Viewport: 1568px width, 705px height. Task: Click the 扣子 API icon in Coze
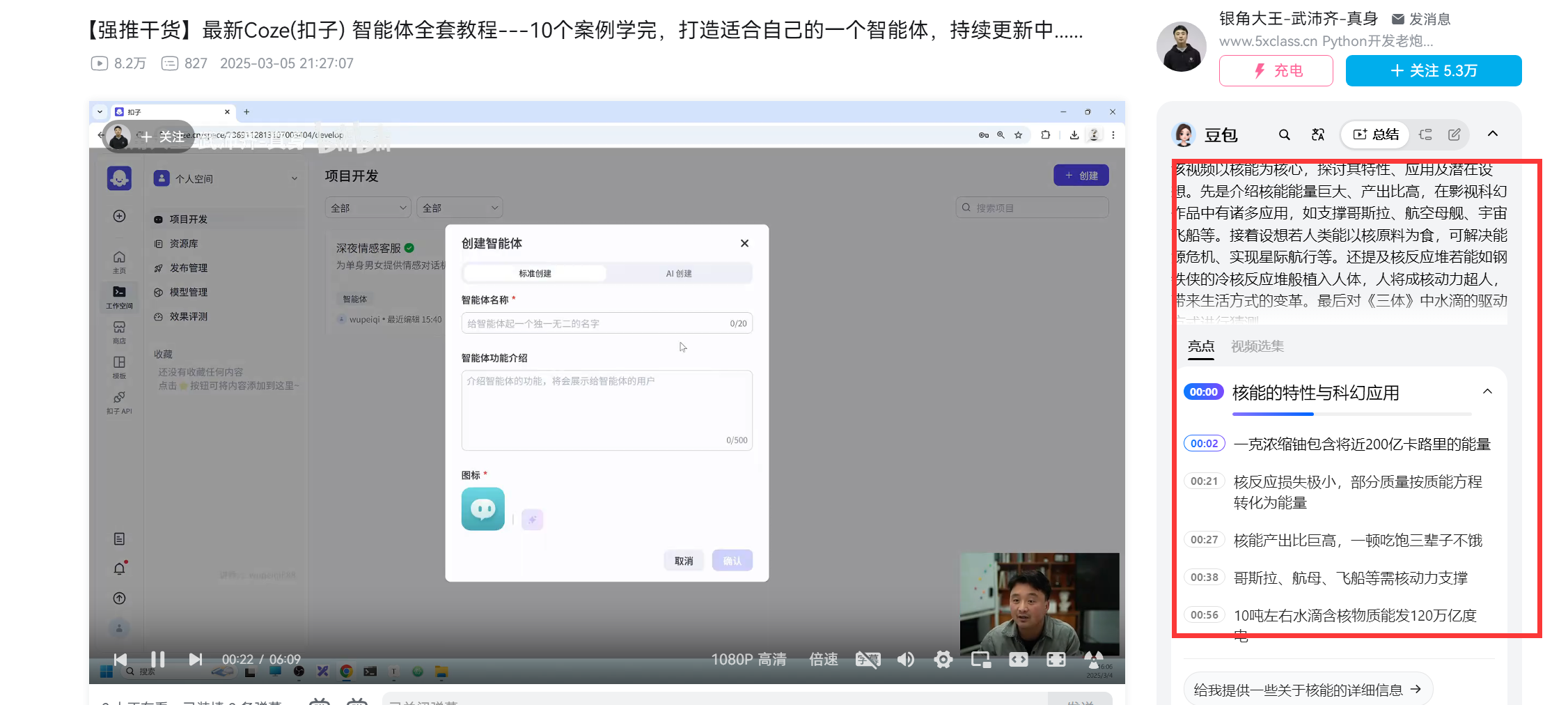[120, 402]
